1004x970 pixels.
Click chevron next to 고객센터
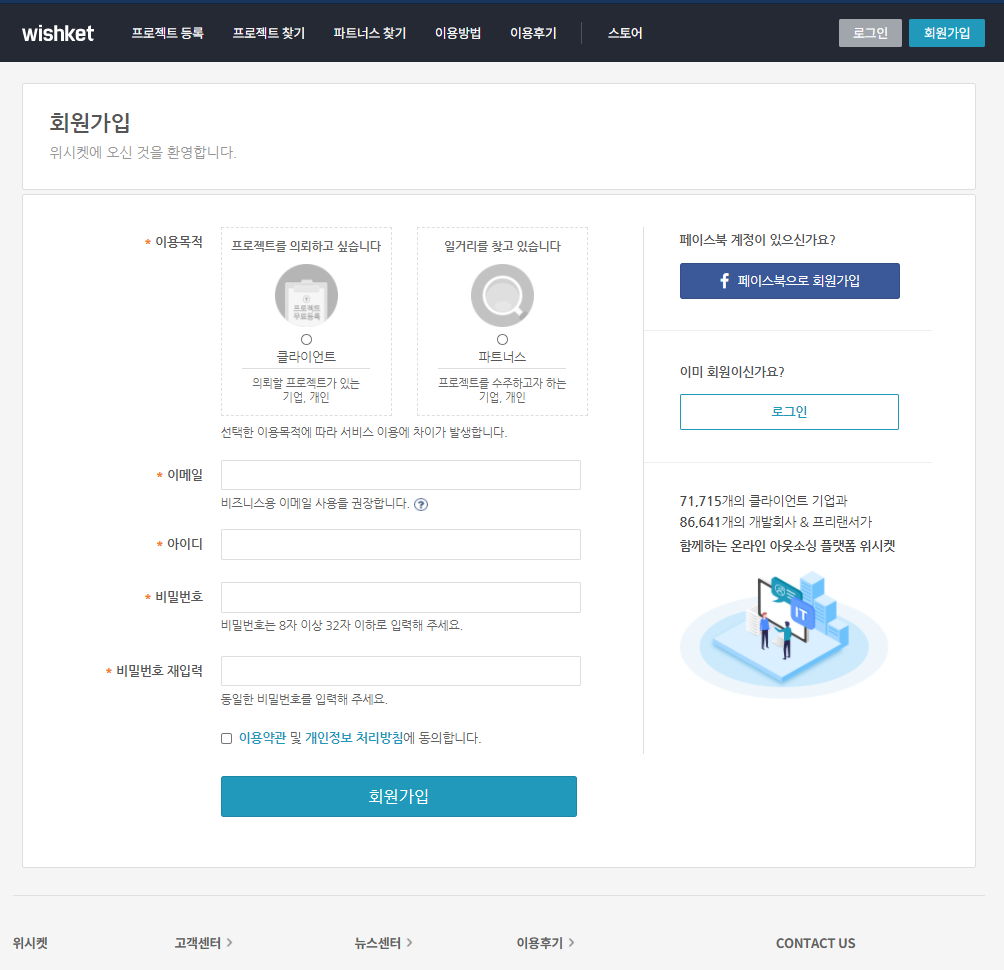click(x=229, y=942)
